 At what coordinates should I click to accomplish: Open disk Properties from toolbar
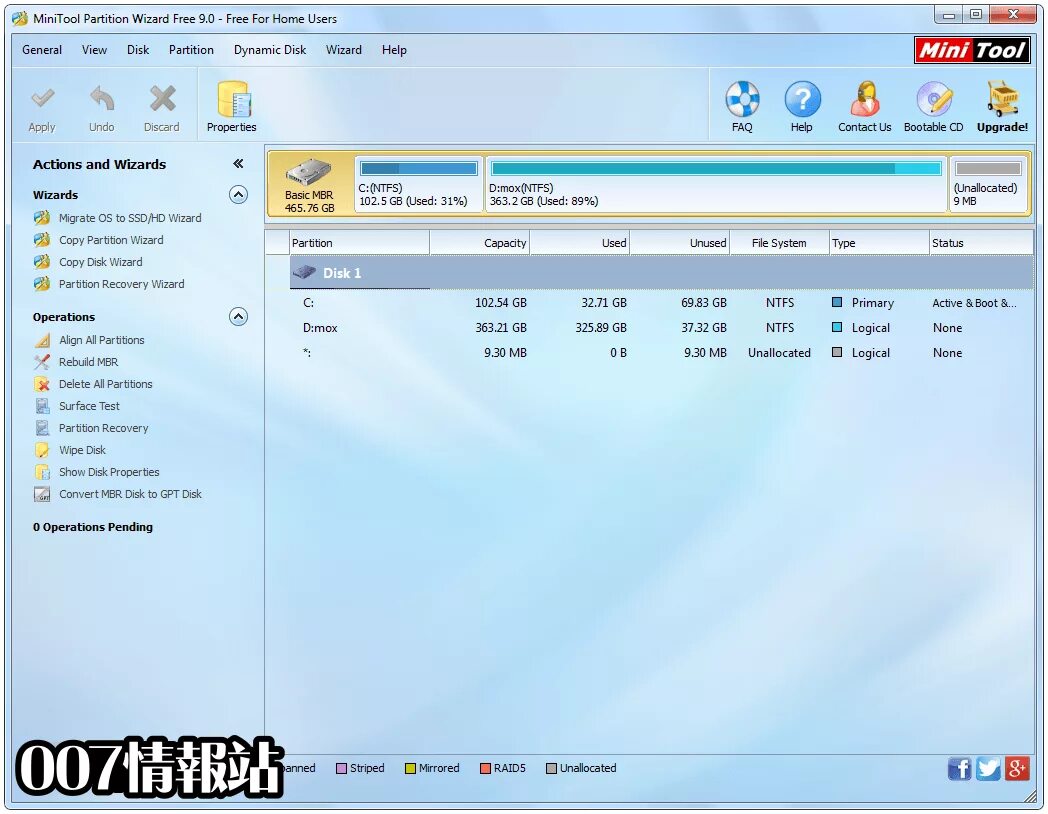232,107
